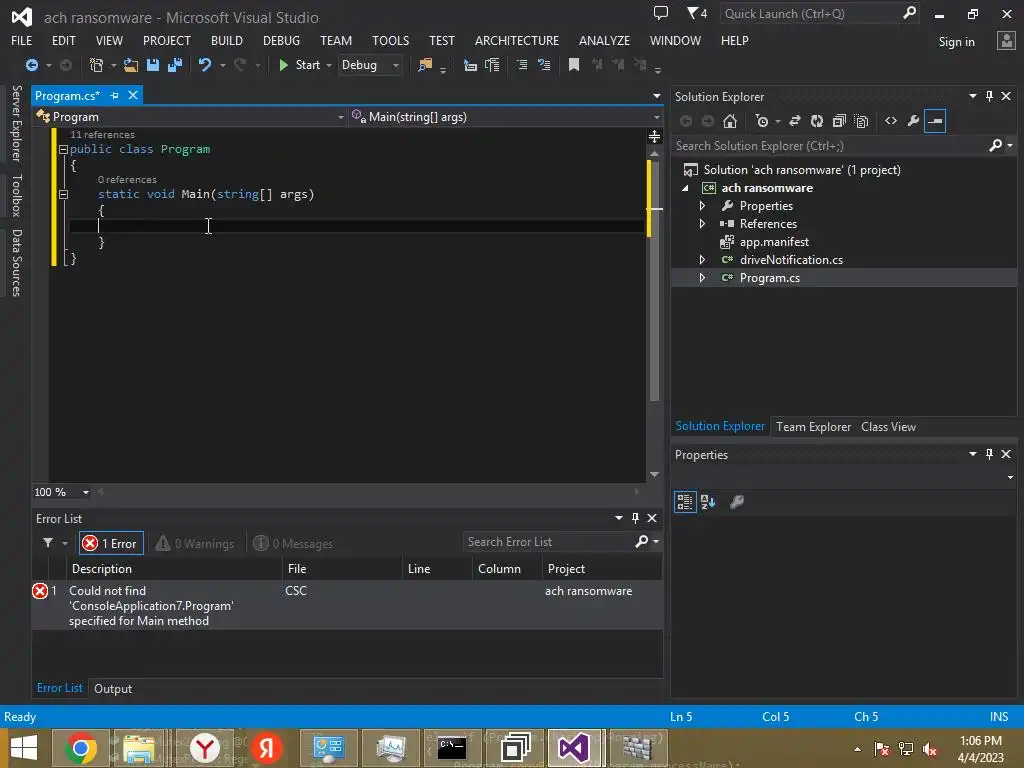Toggle the 1 Error filter button
1024x768 pixels.
[111, 543]
